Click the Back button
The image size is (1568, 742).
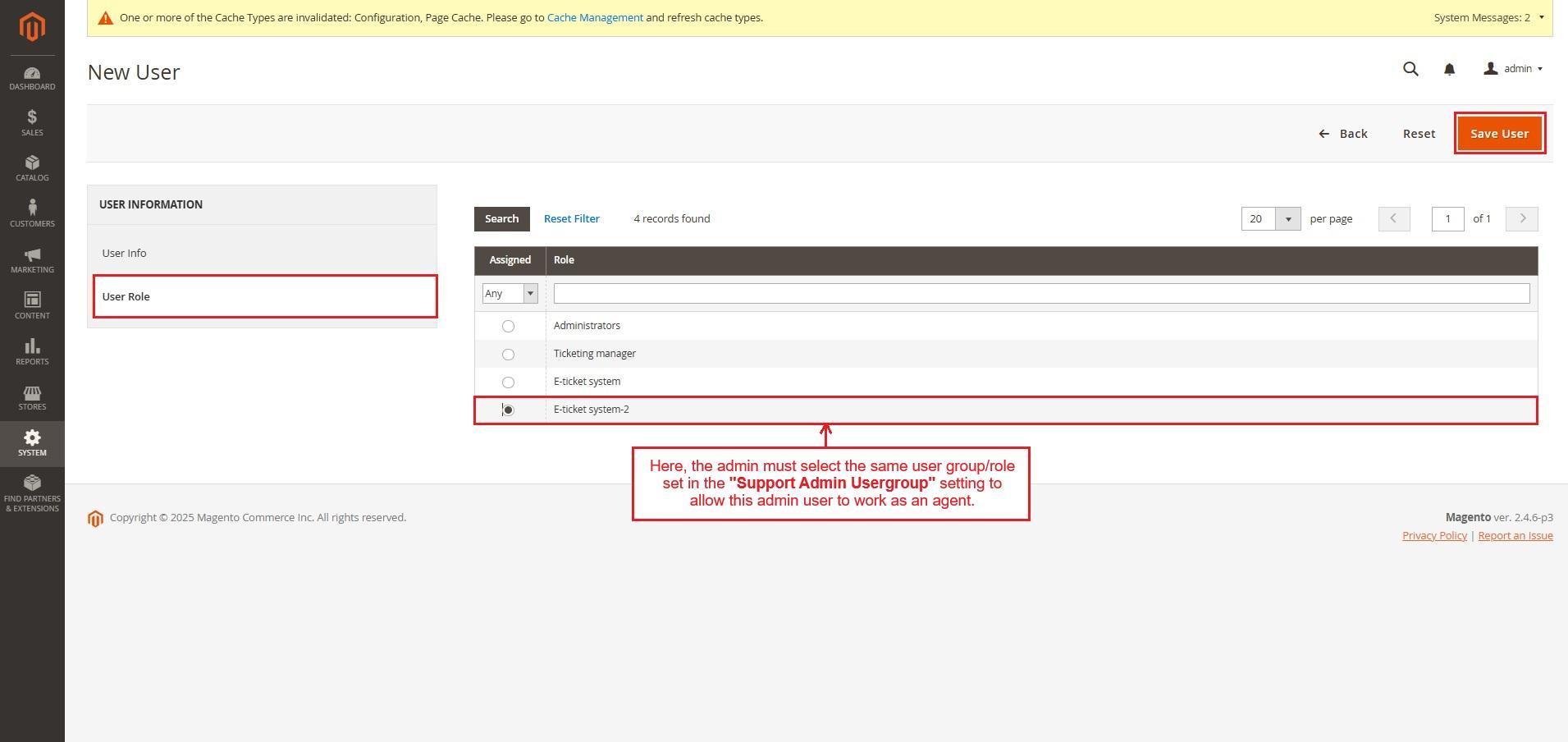pos(1343,133)
